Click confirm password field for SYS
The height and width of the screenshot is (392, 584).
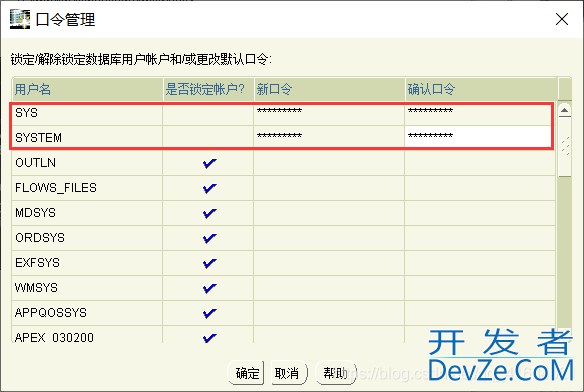coord(479,113)
